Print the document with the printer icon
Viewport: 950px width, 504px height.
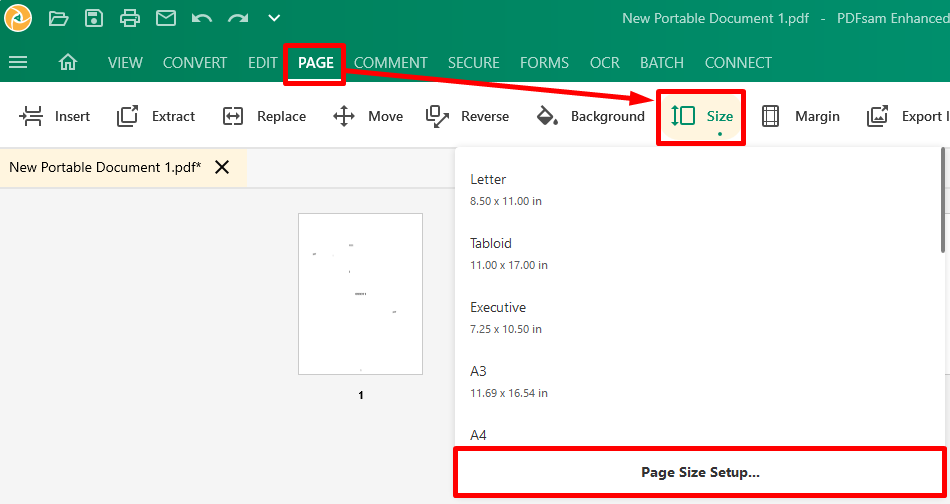tap(130, 18)
